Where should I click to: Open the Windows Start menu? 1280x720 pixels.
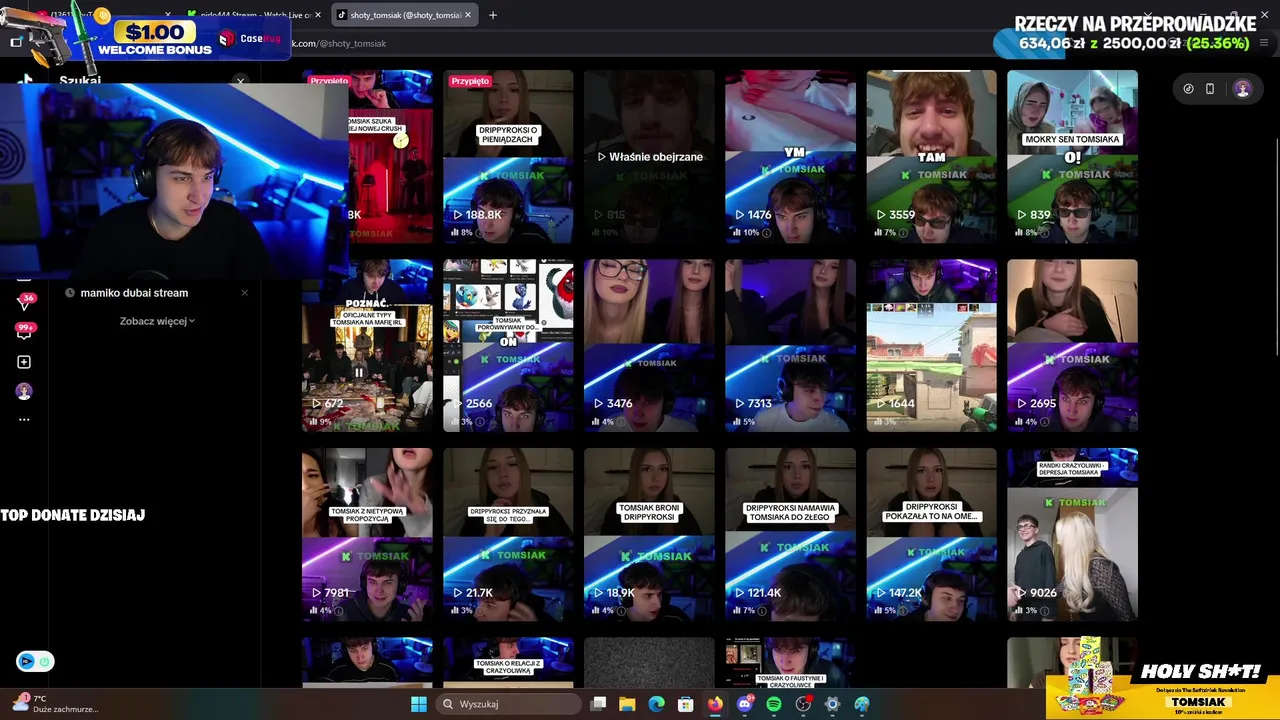[419, 704]
